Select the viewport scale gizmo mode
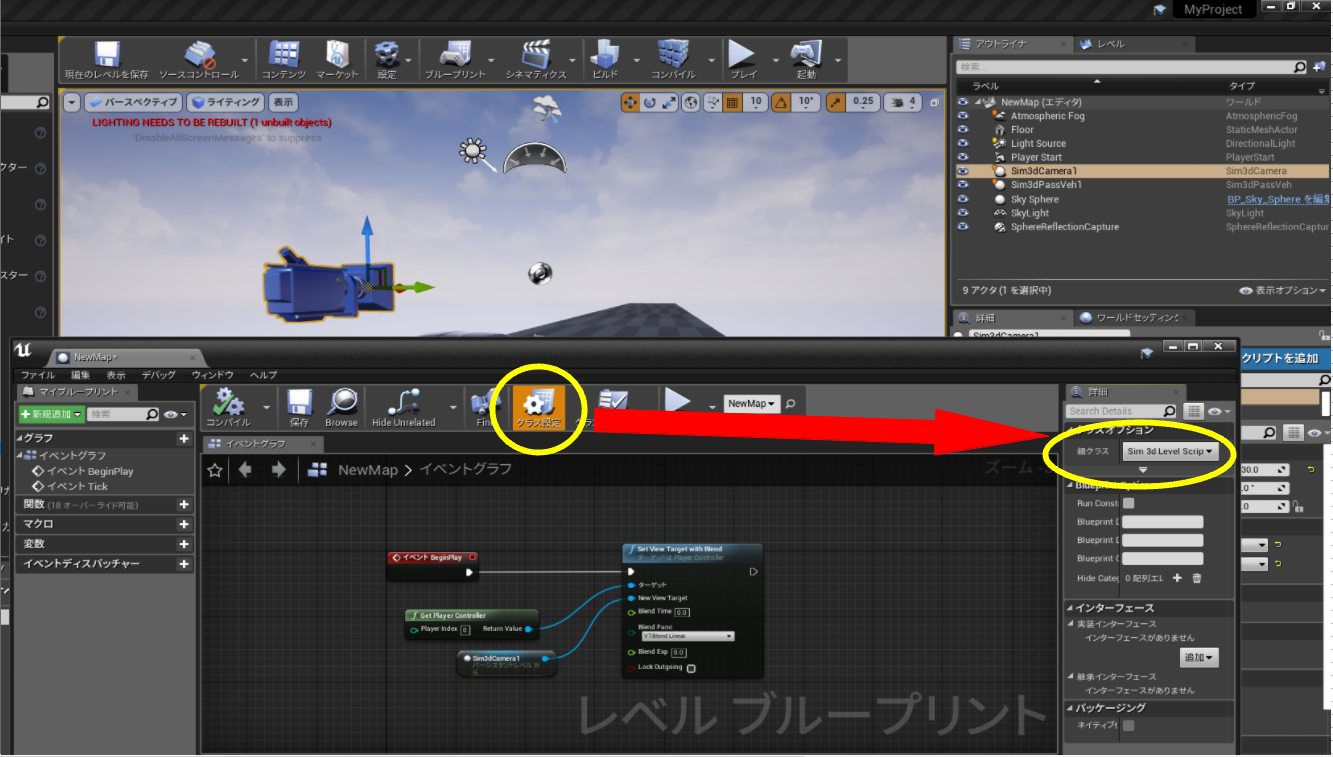Viewport: 1333px width, 757px height. click(668, 102)
